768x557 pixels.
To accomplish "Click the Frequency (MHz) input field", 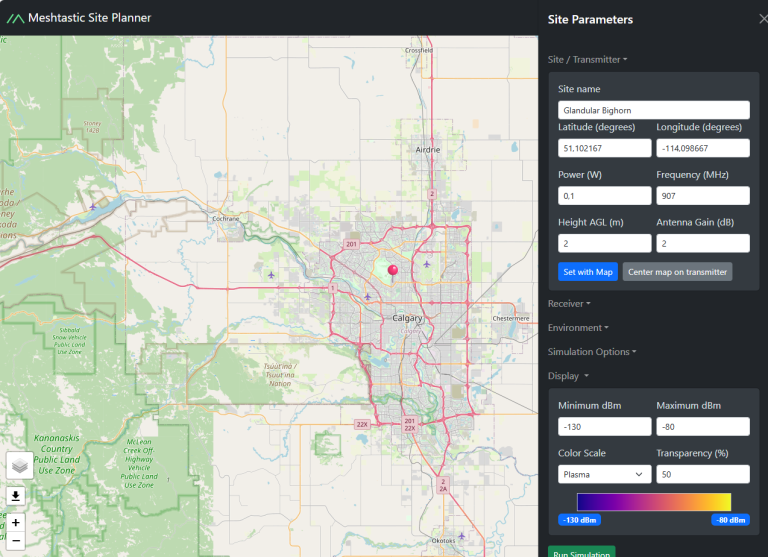I will pos(703,195).
